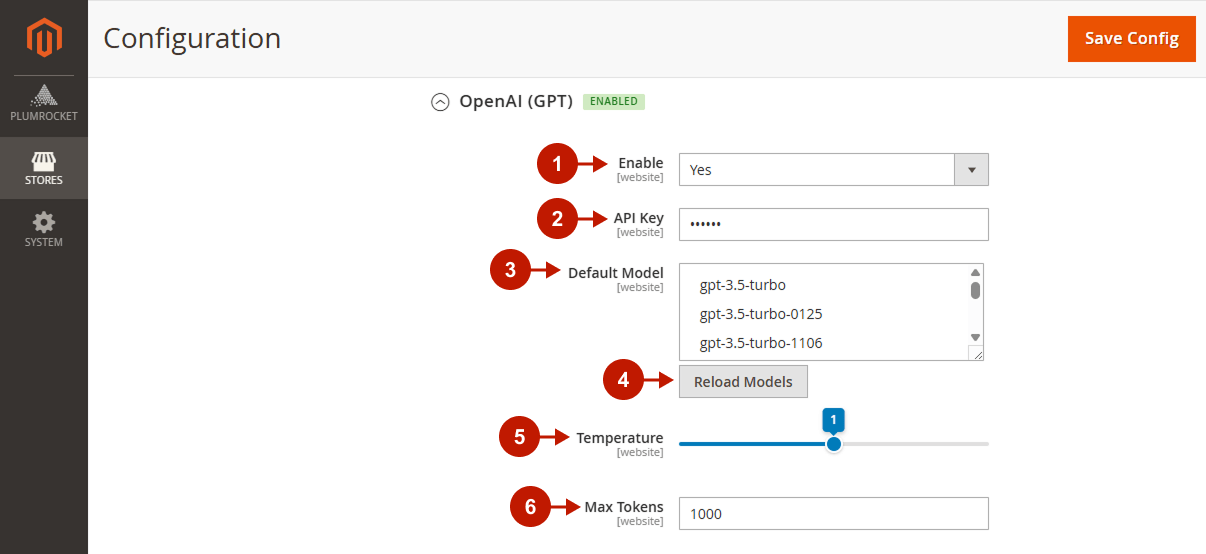The image size is (1206, 554).
Task: Focus the Max Tokens input field
Action: pyautogui.click(x=833, y=513)
